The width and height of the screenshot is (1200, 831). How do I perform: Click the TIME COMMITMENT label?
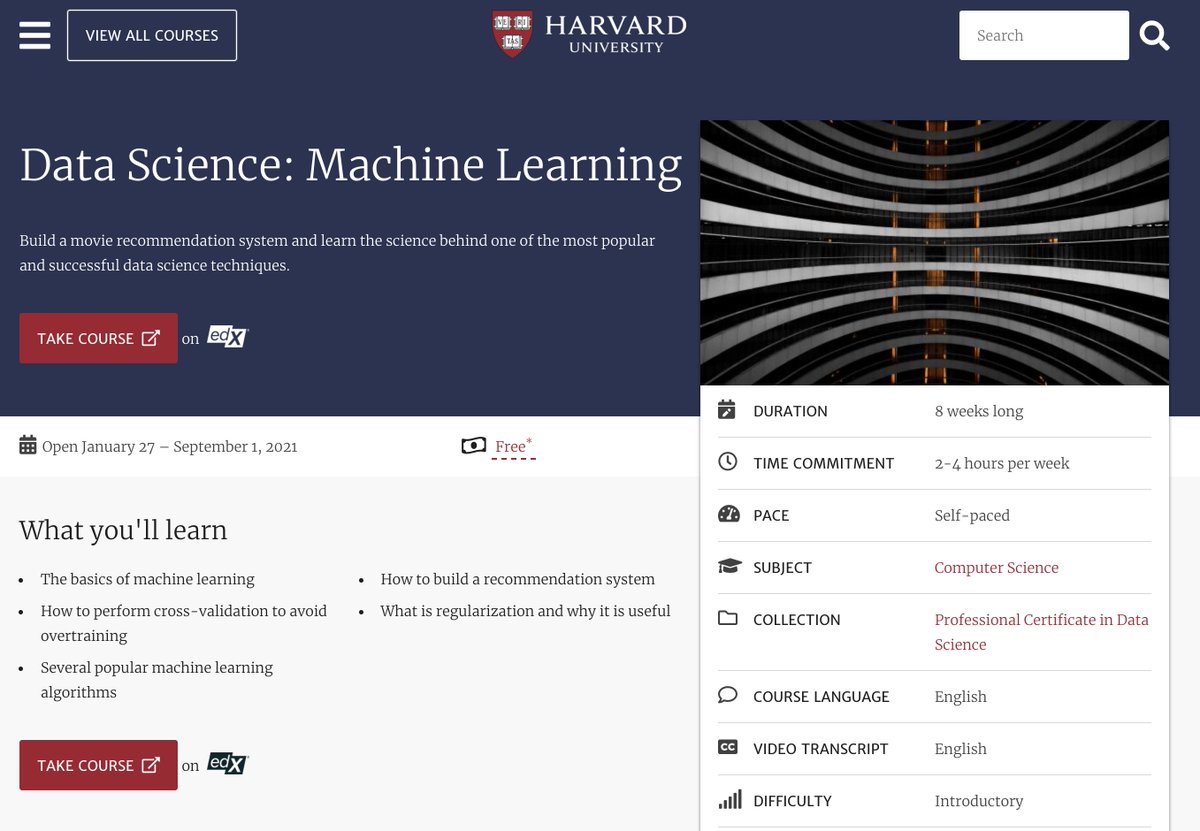824,463
